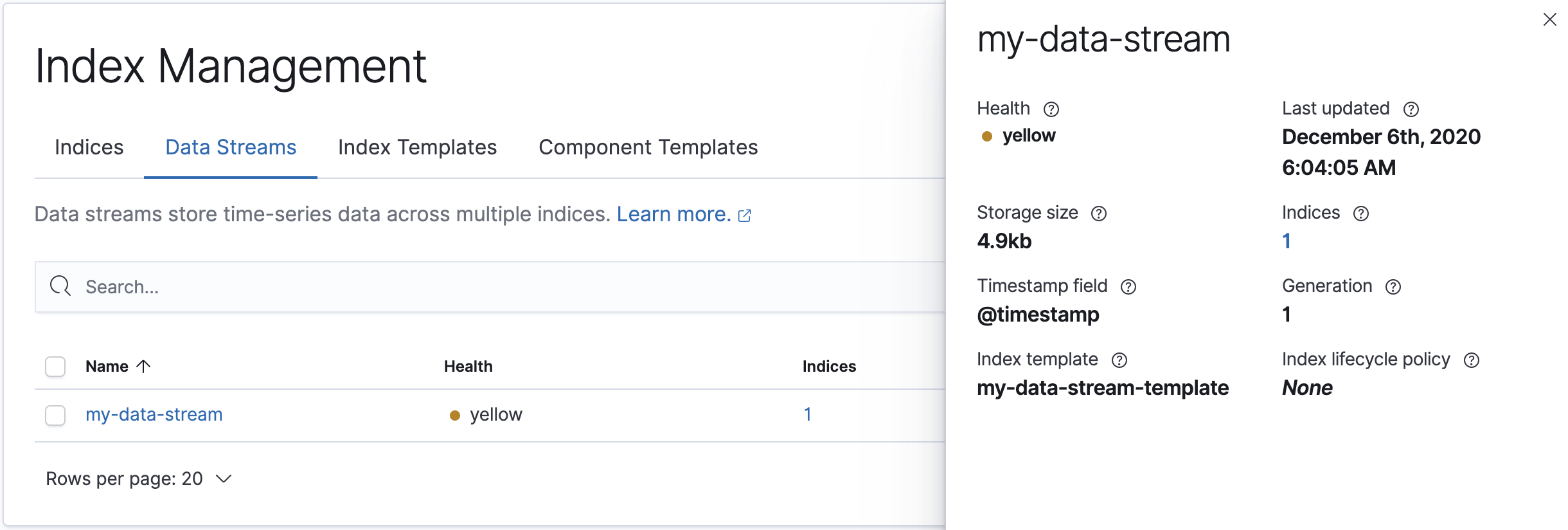The image size is (1568, 530).
Task: Open the Index Templates tab
Action: [417, 147]
